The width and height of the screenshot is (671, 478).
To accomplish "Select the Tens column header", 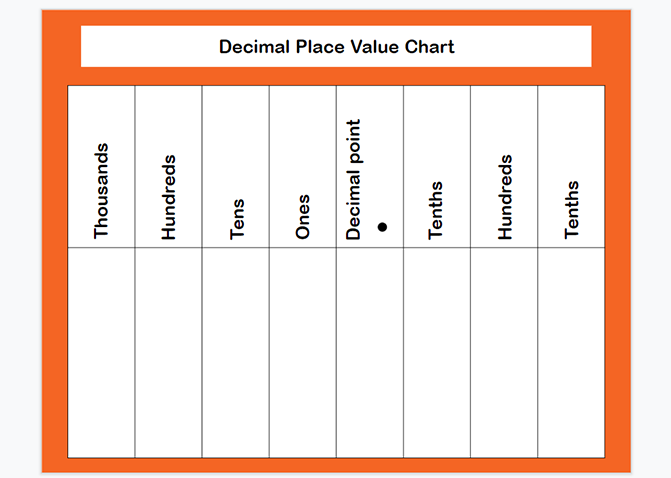I will tap(236, 218).
